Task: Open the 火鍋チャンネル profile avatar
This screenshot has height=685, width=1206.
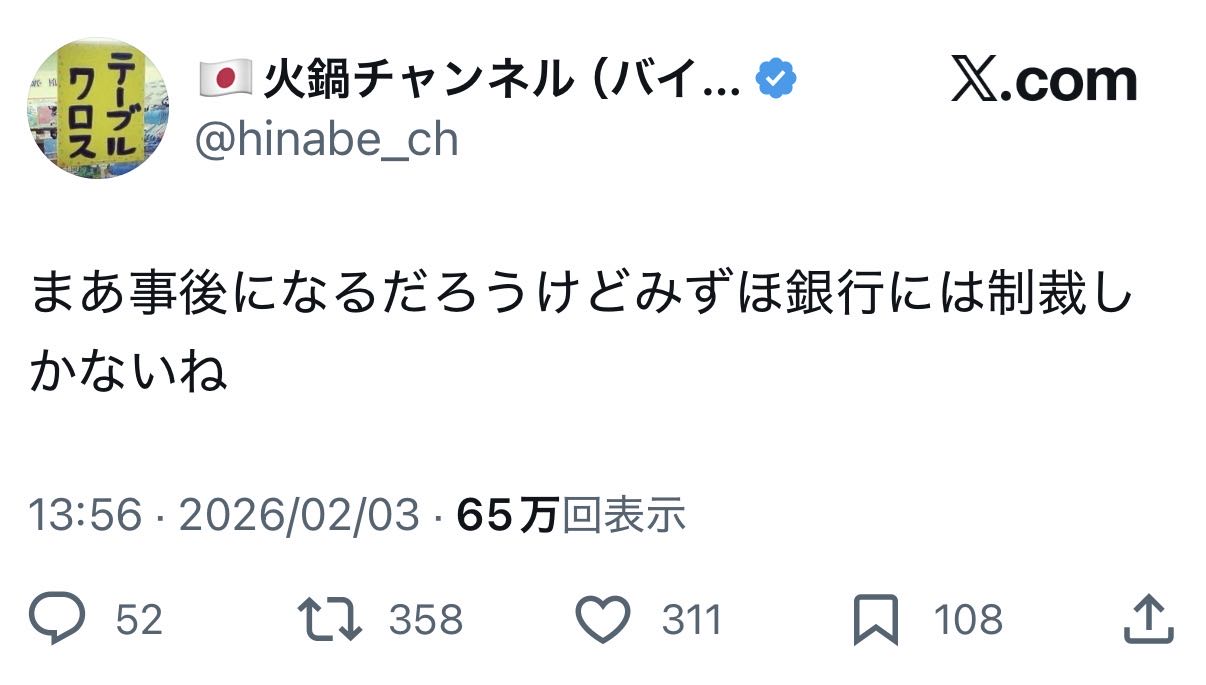Action: [x=98, y=109]
